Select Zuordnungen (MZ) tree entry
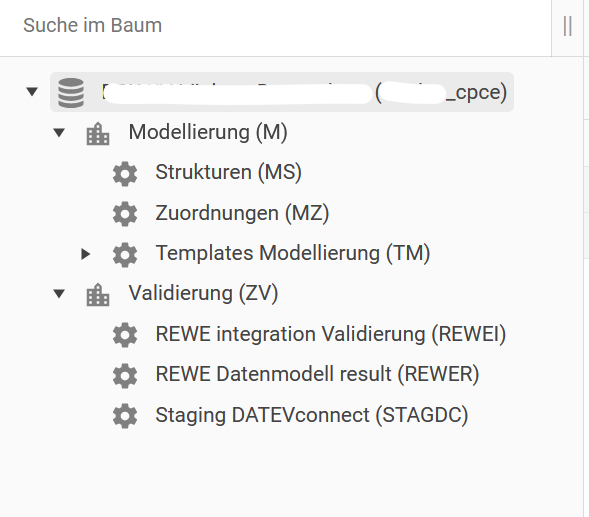The width and height of the screenshot is (589, 517). 242,213
